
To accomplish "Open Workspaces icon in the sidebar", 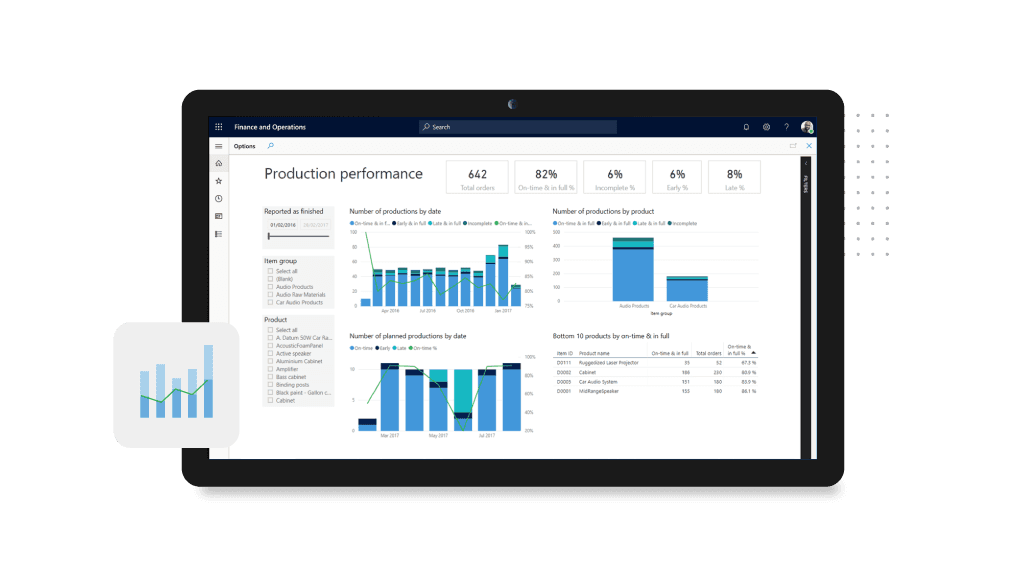I will click(x=219, y=216).
